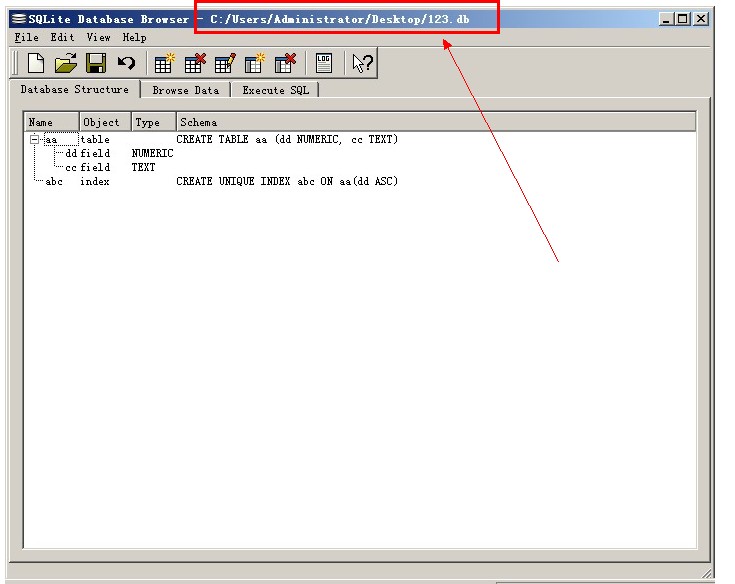The height and width of the screenshot is (584, 735).
Task: Click the Create Table toolbar icon
Action: click(164, 64)
